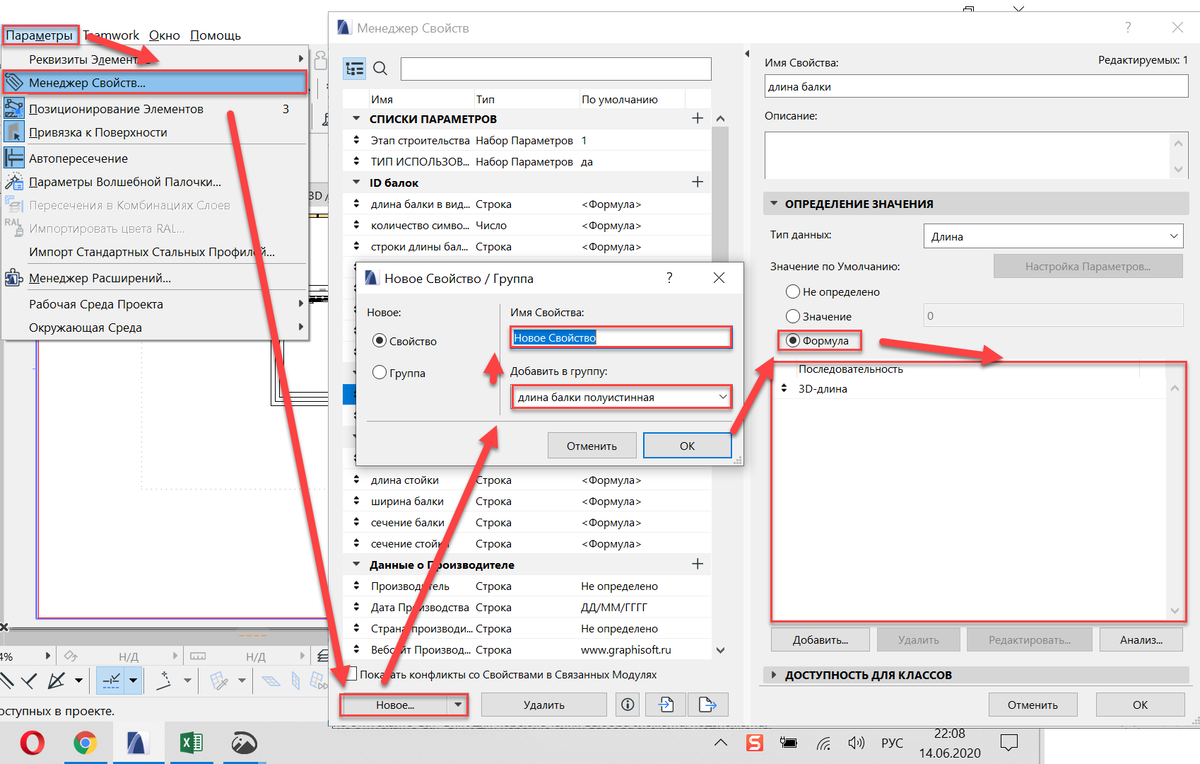
Task: Open the Реквизиты Элементов submenu
Action: click(x=155, y=59)
